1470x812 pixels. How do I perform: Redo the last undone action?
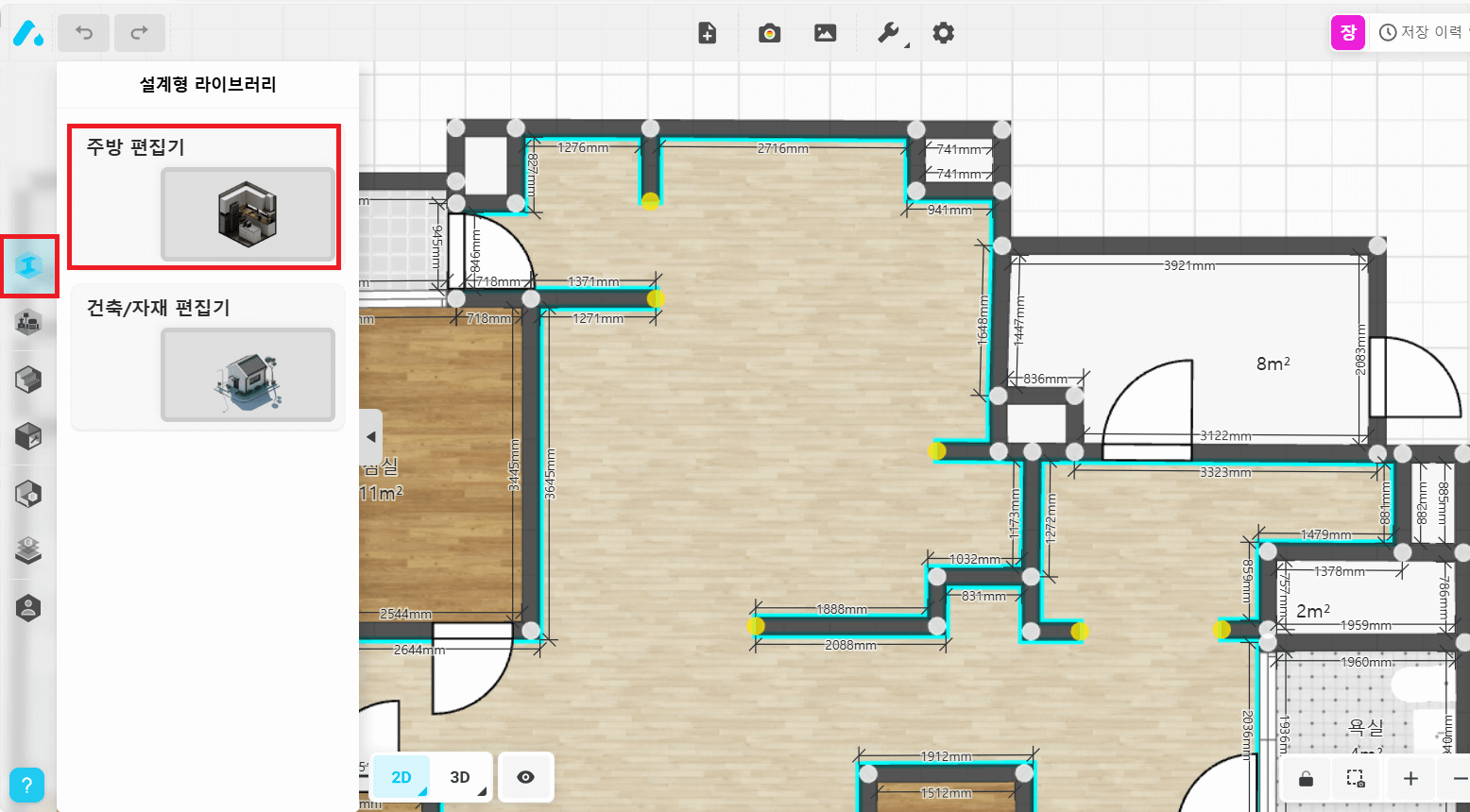pyautogui.click(x=140, y=33)
